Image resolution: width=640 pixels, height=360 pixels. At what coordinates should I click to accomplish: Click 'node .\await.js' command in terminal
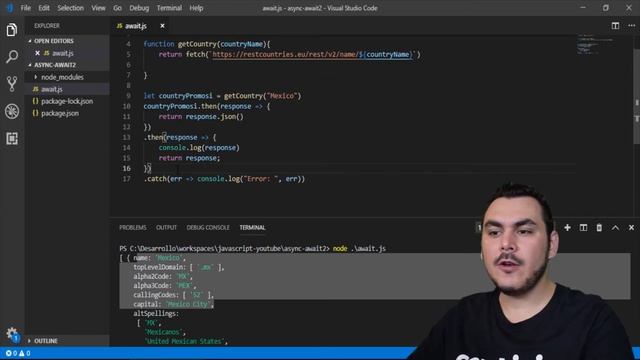(x=359, y=249)
